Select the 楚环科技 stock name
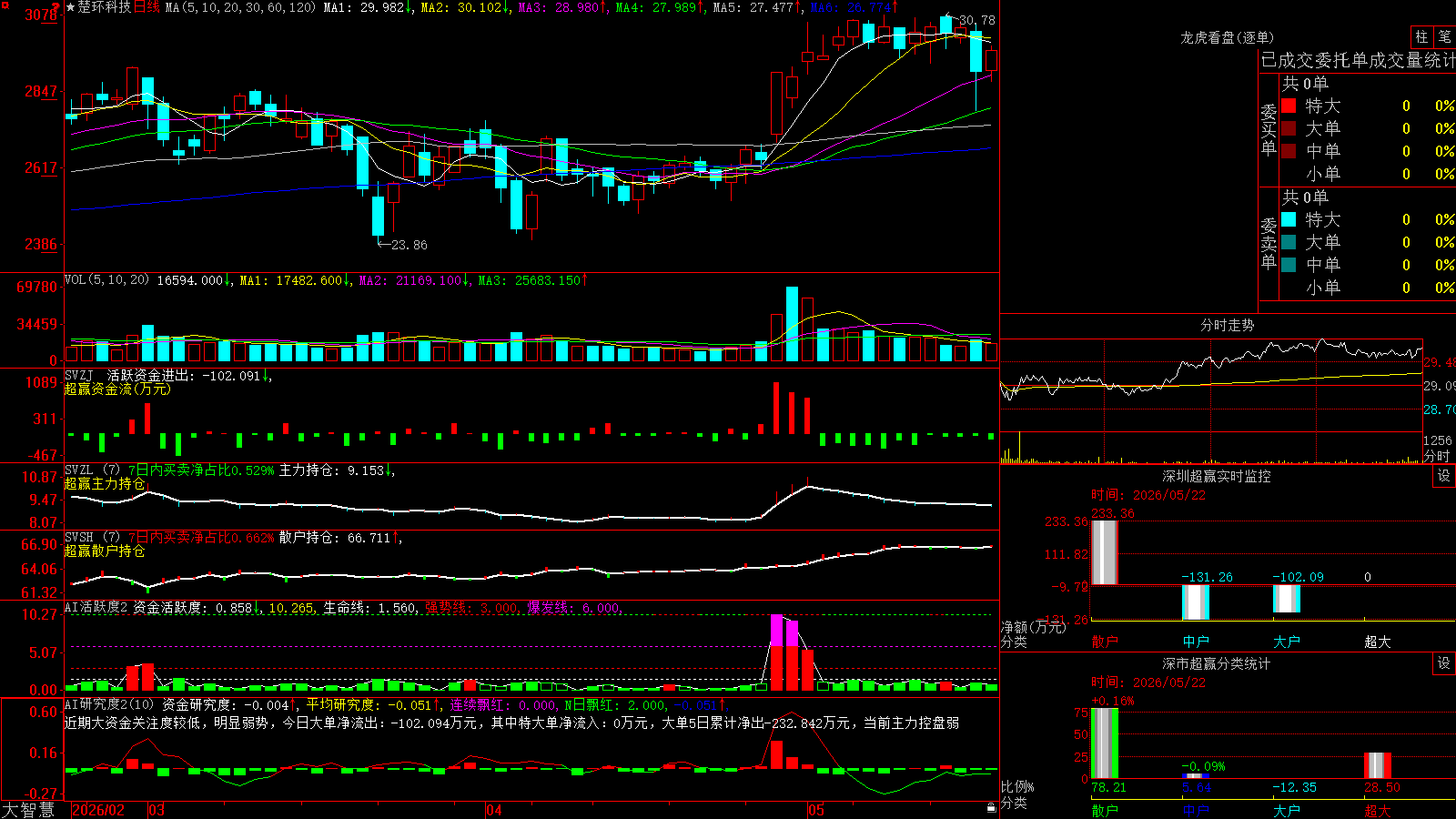This screenshot has width=1456, height=819. (105, 7)
